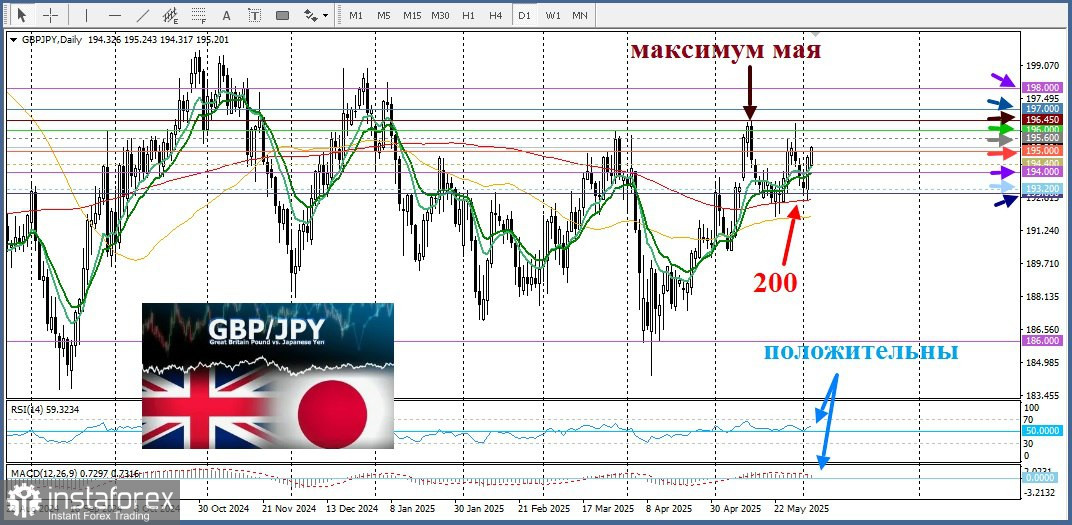Click the 191.240 price scale value
This screenshot has width=1072, height=525.
coord(1042,231)
